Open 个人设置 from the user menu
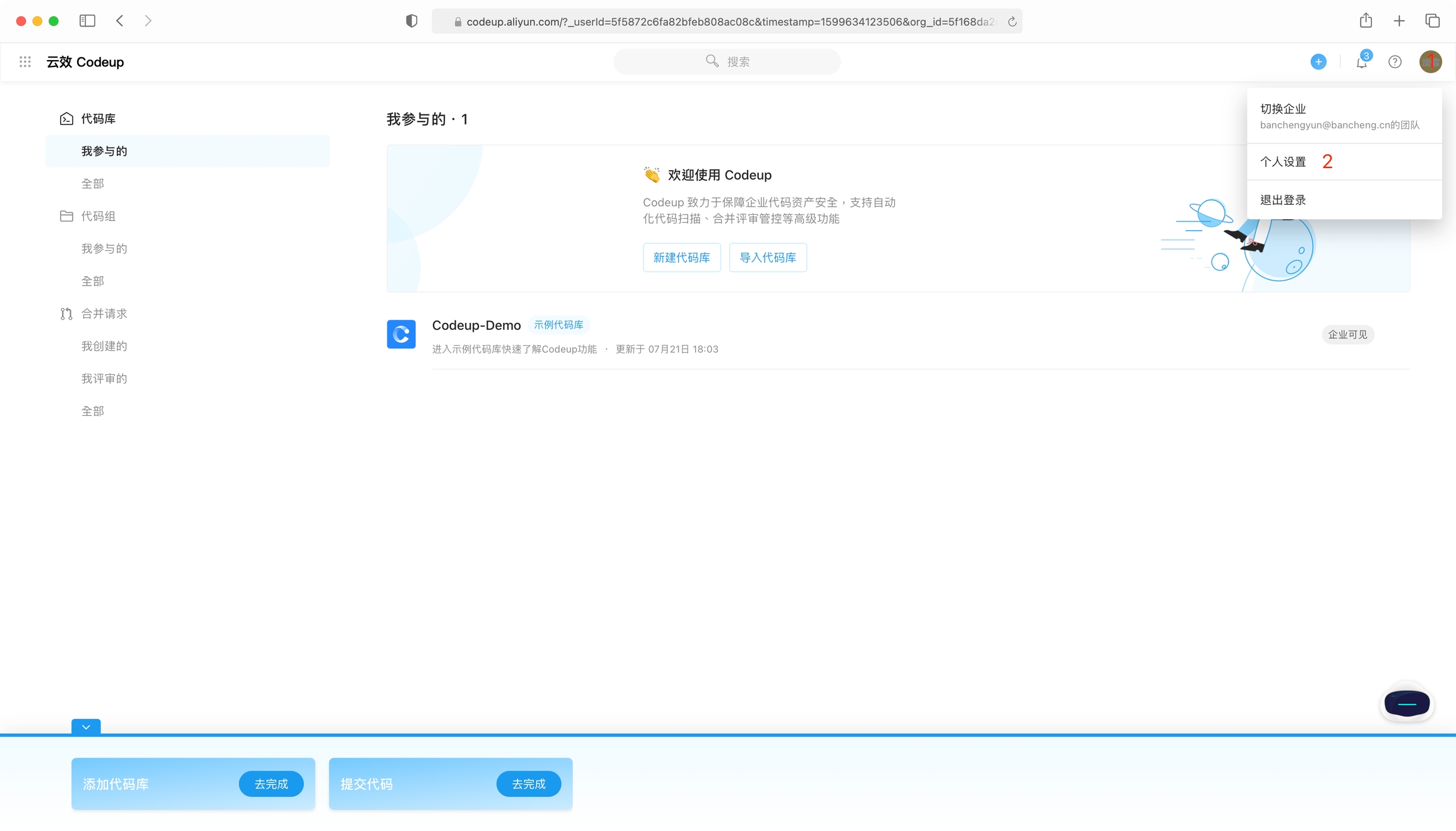The height and width of the screenshot is (831, 1456). click(x=1283, y=162)
